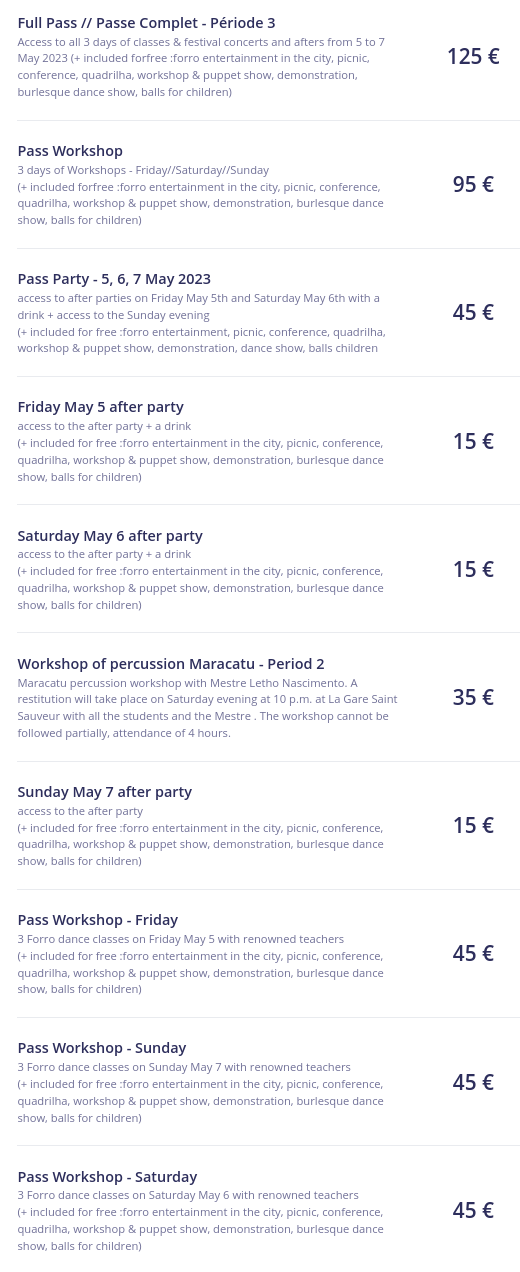This screenshot has width=520, height=1272.
Task: Click the Sunday after party 15 € price
Action: pos(473,825)
